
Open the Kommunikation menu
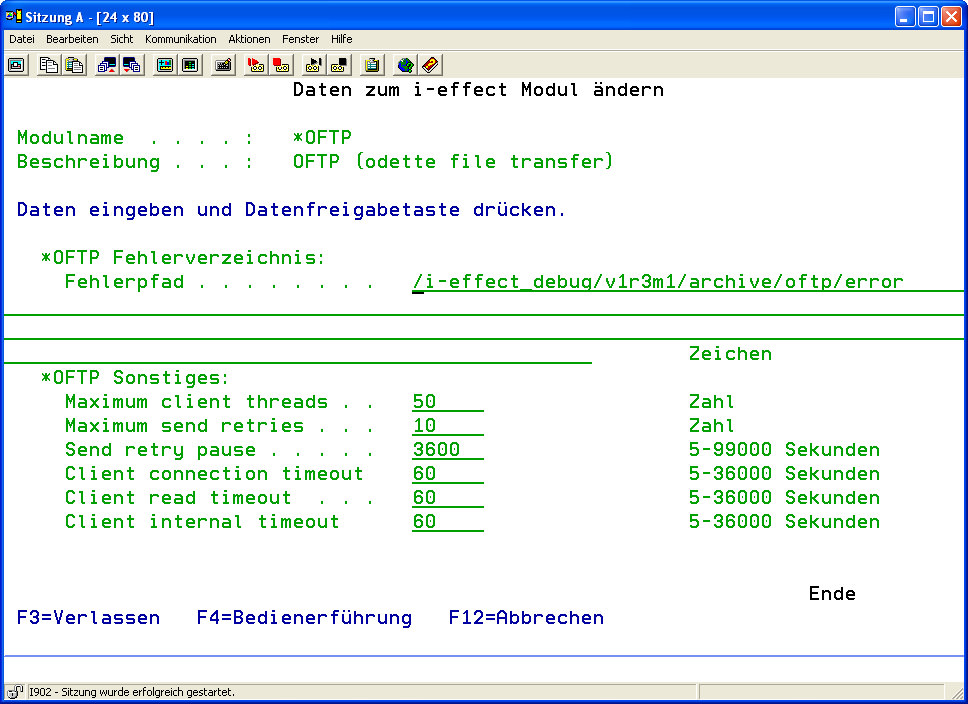point(180,39)
